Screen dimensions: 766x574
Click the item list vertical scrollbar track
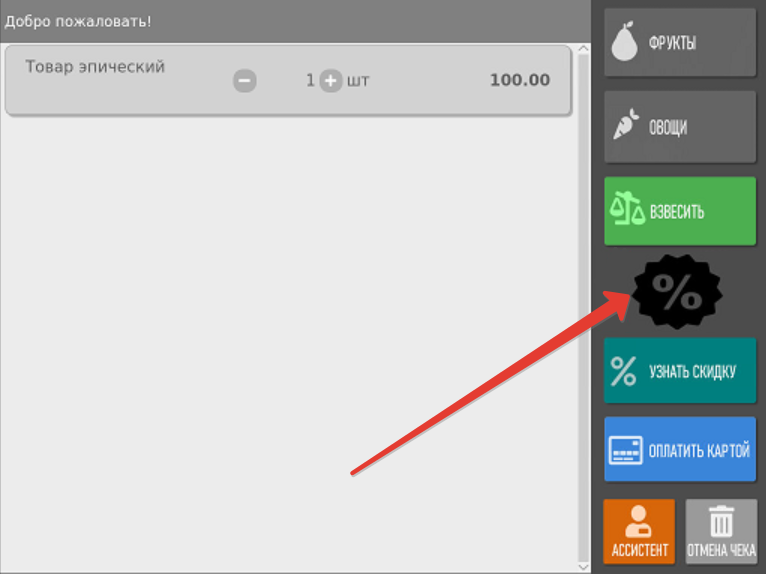click(583, 308)
